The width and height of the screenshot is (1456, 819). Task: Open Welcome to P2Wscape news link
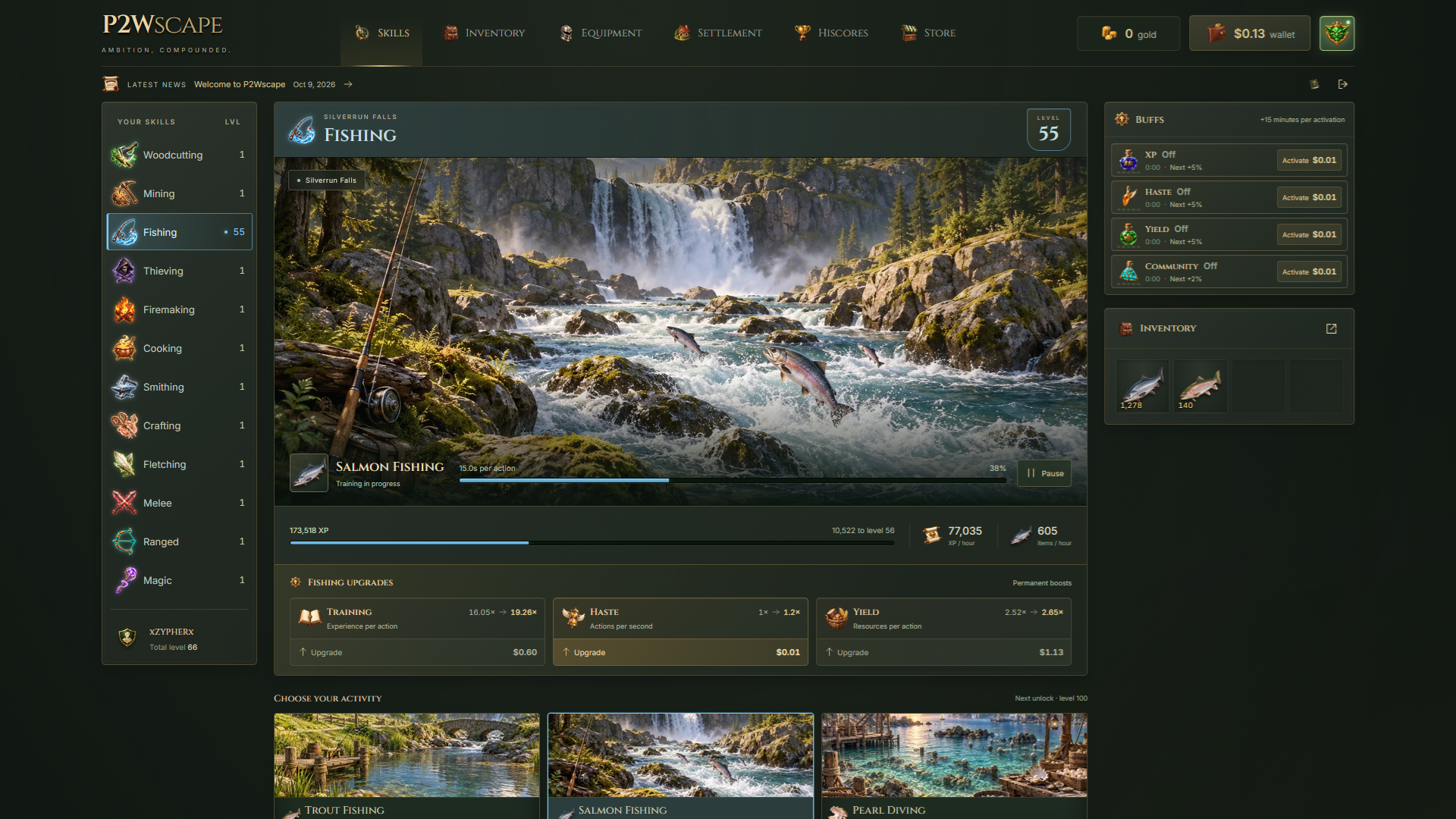pos(240,84)
